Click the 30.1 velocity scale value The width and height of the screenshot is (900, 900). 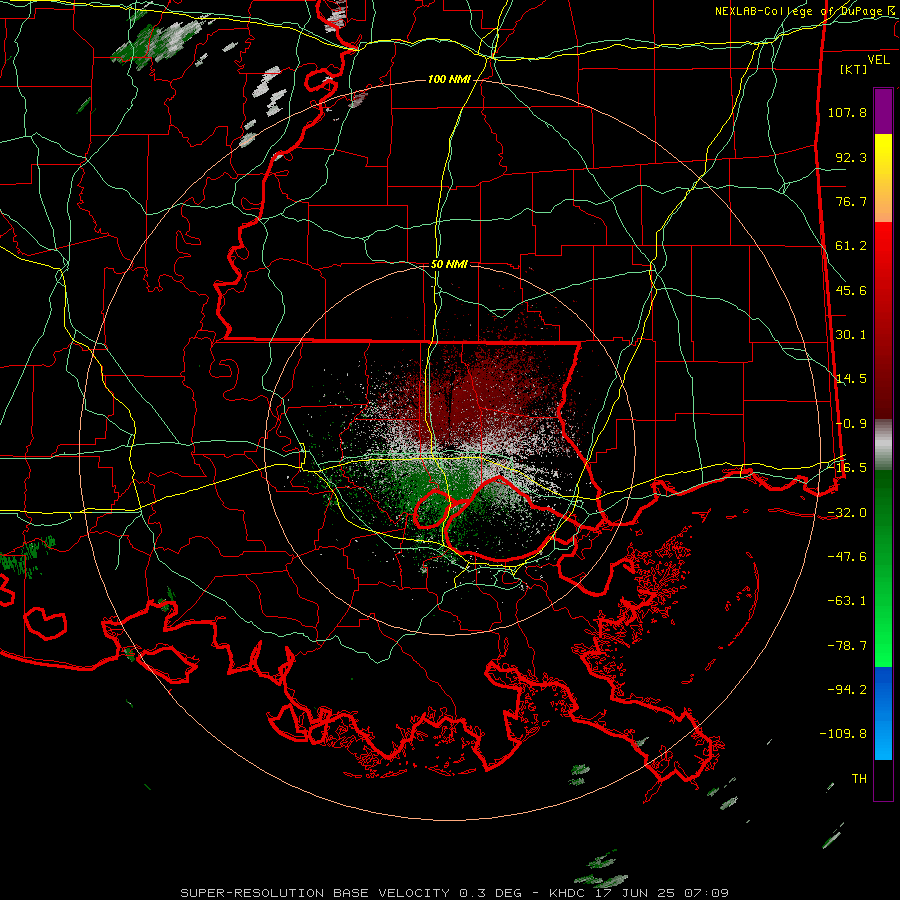851,335
